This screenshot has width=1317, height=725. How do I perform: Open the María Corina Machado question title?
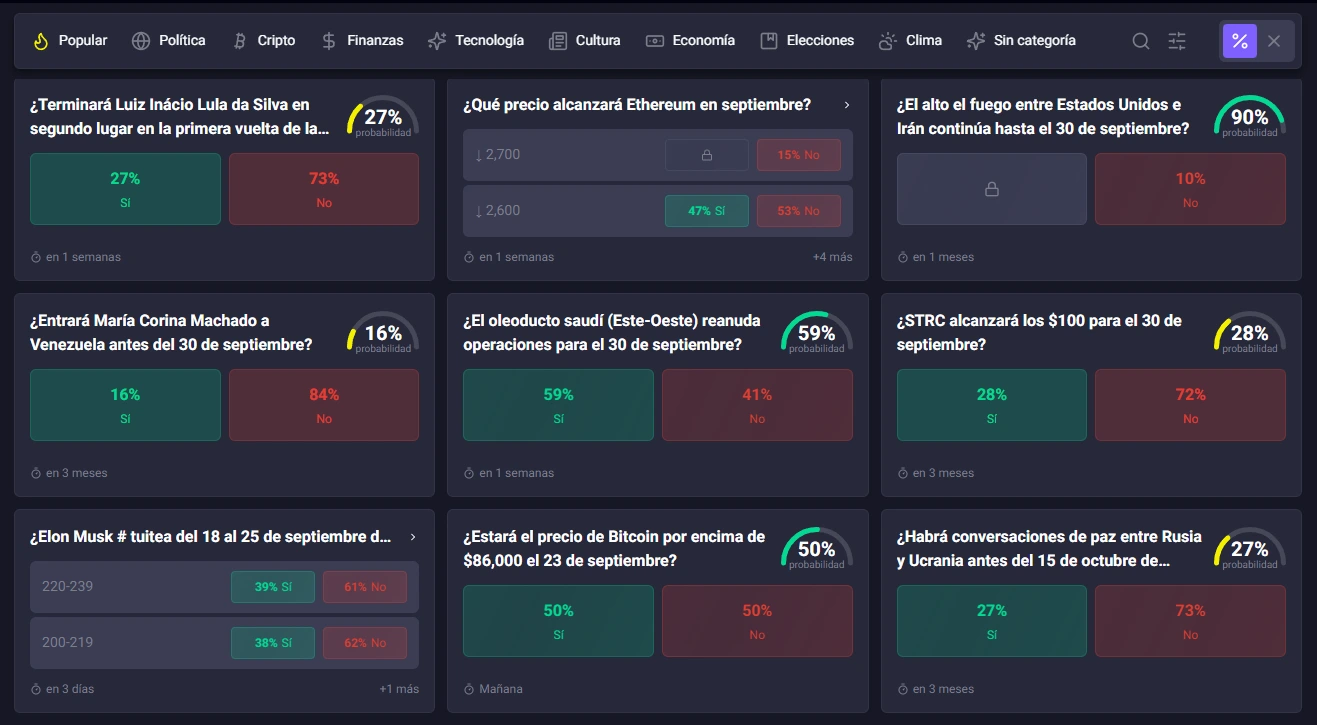171,333
